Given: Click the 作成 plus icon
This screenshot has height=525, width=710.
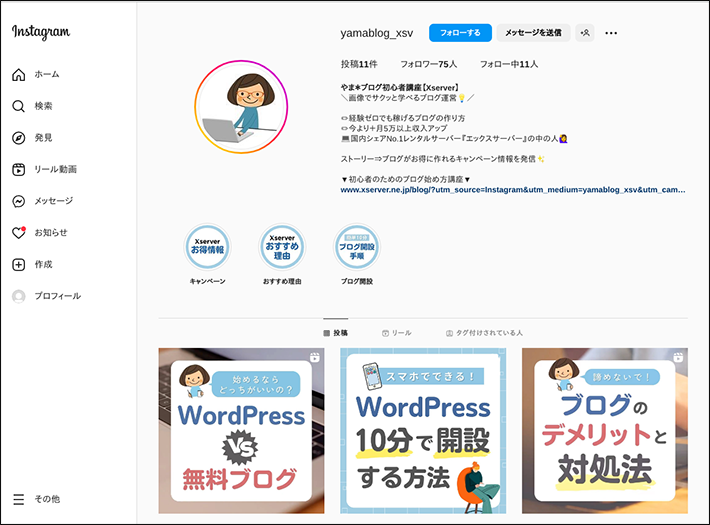Looking at the screenshot, I should point(19,265).
